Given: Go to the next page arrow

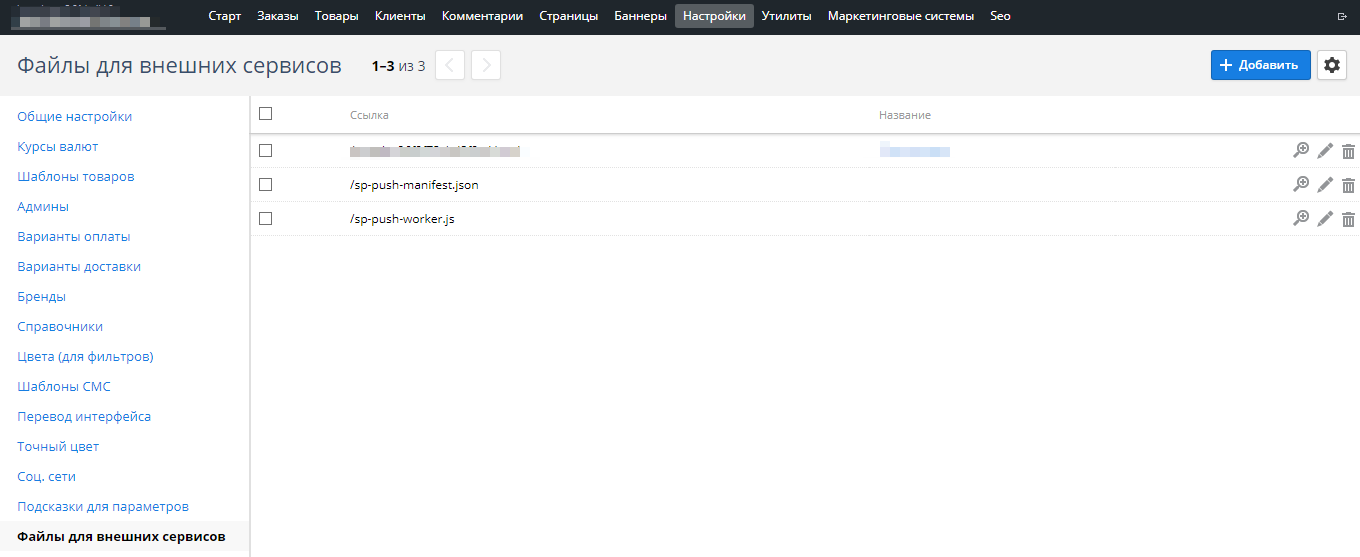Looking at the screenshot, I should click(x=486, y=65).
